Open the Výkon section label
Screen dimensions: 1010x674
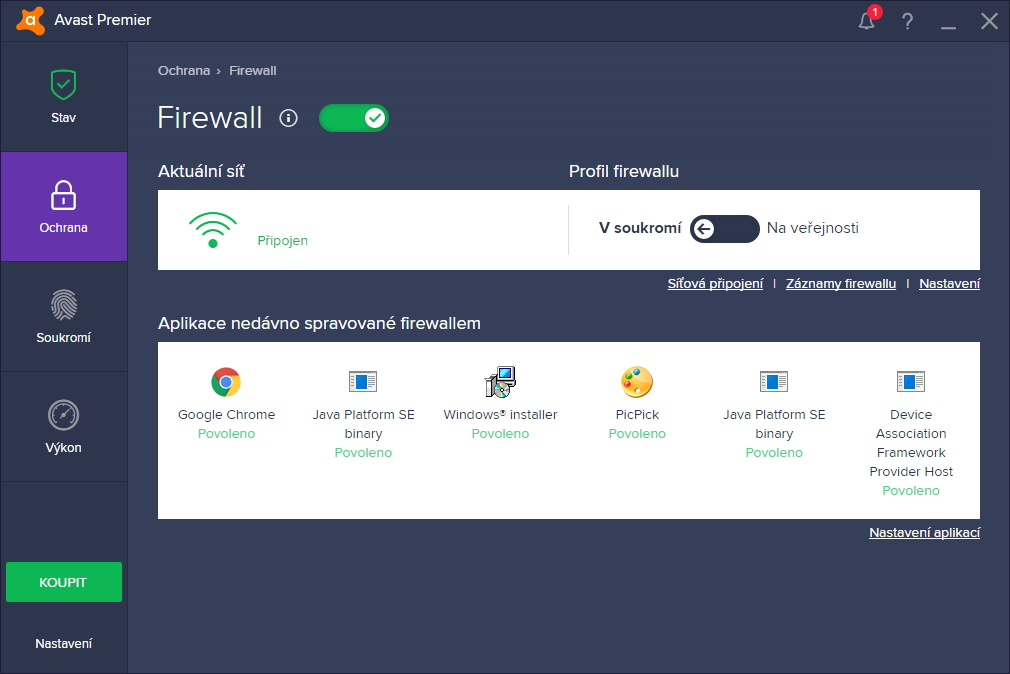[63, 448]
